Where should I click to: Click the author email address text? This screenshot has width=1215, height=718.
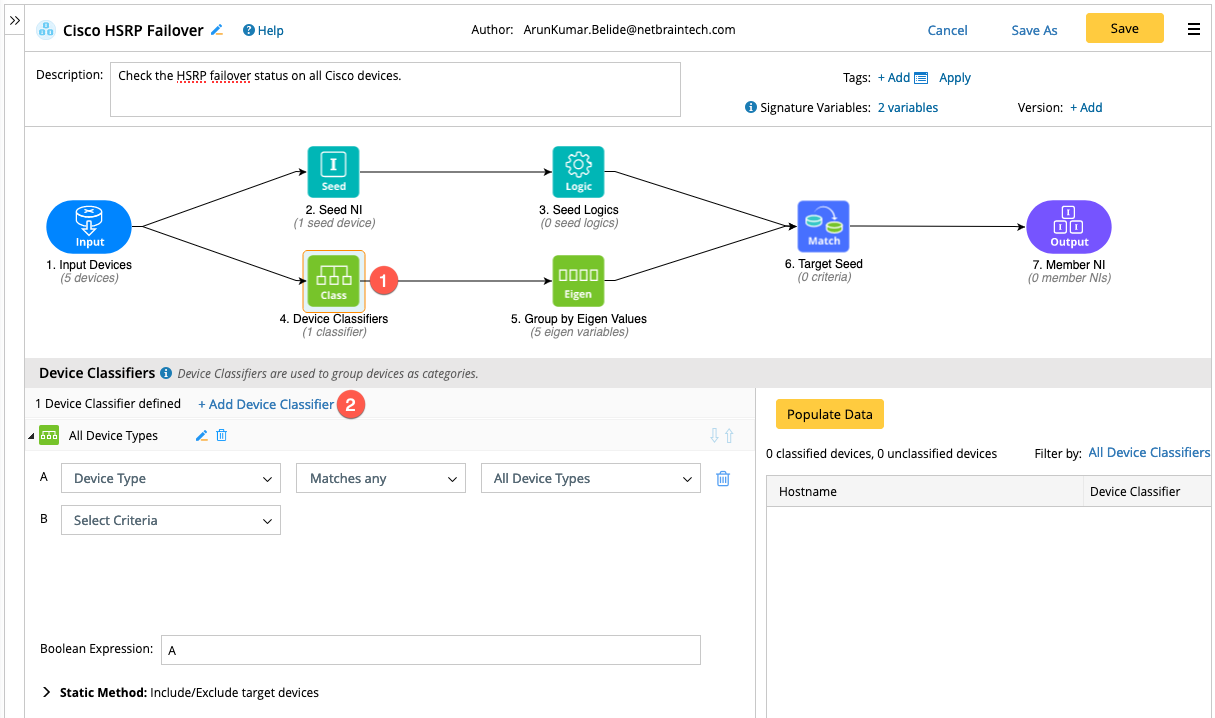tap(629, 30)
